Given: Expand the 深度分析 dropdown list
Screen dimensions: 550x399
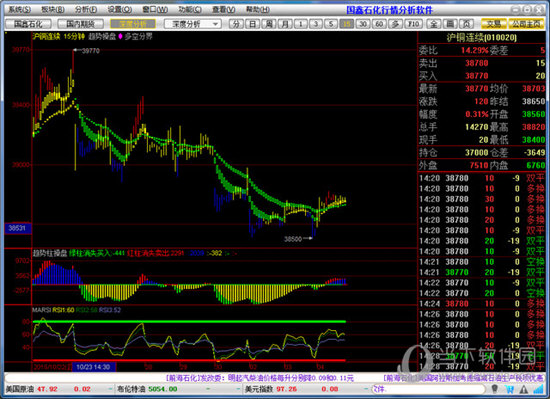Looking at the screenshot, I should coord(216,24).
